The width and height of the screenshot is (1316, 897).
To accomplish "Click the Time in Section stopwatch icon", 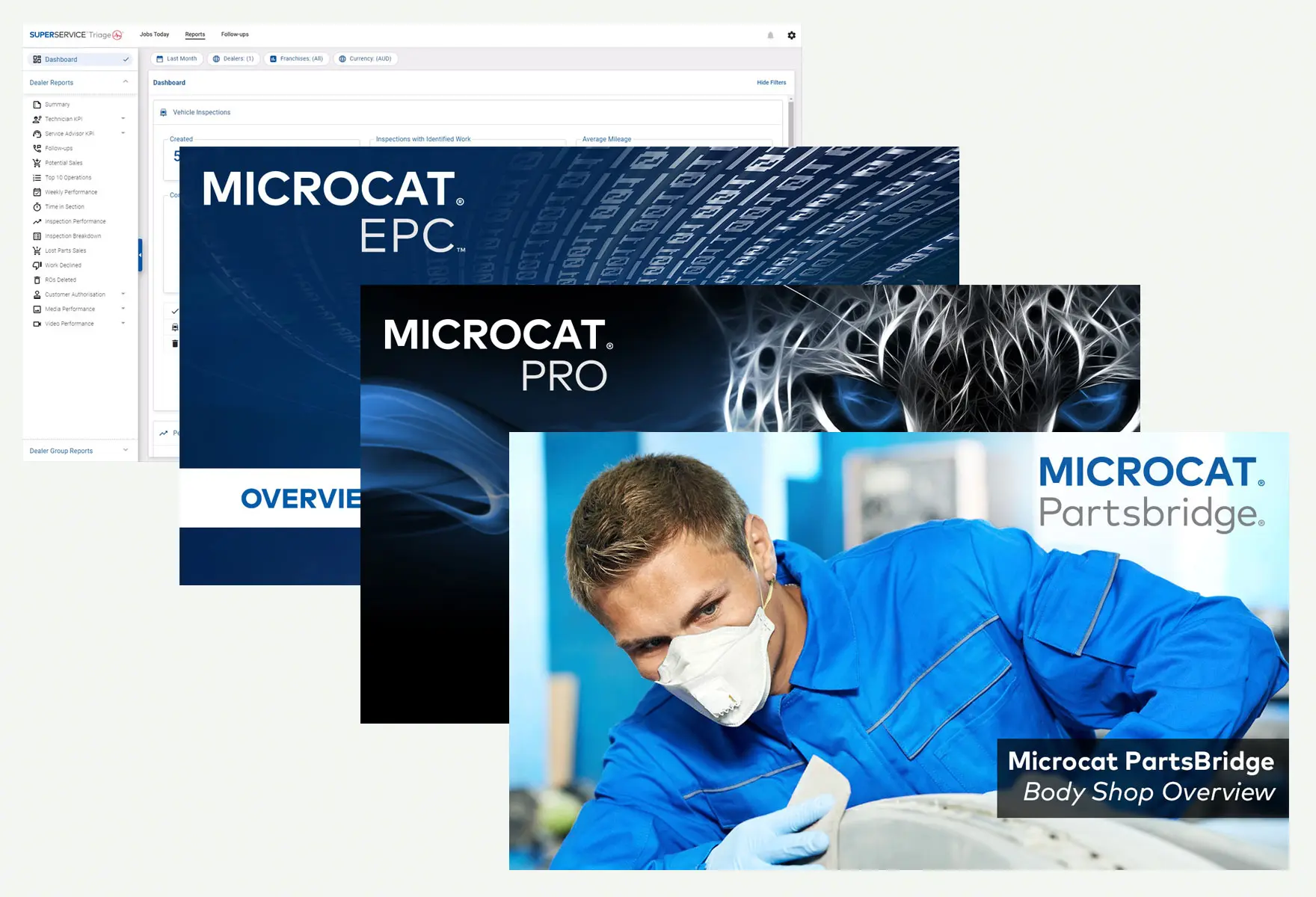I will pos(37,207).
